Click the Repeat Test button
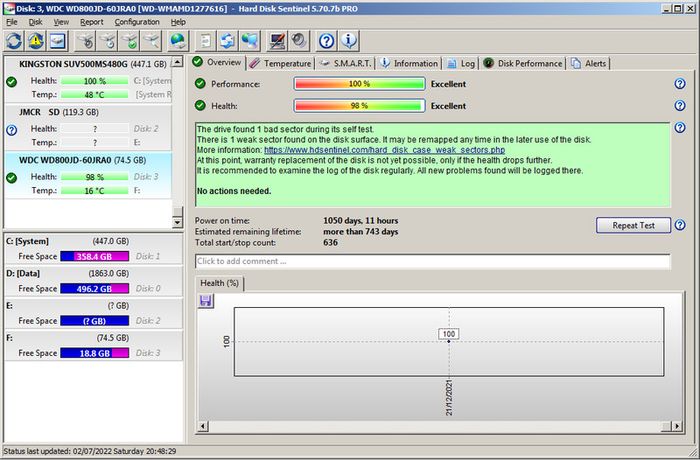This screenshot has width=700, height=460. (x=633, y=225)
